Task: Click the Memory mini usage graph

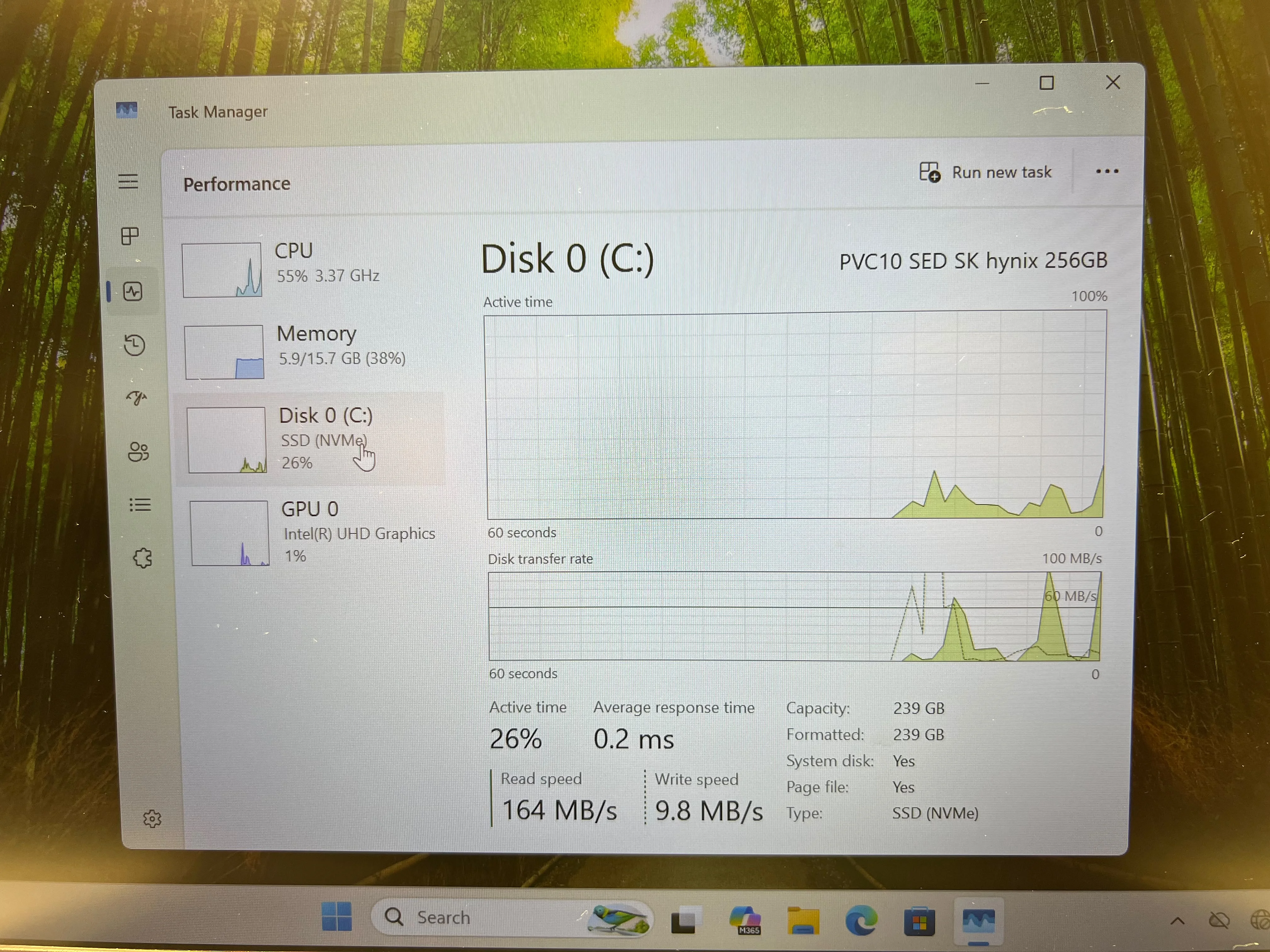Action: pyautogui.click(x=225, y=352)
